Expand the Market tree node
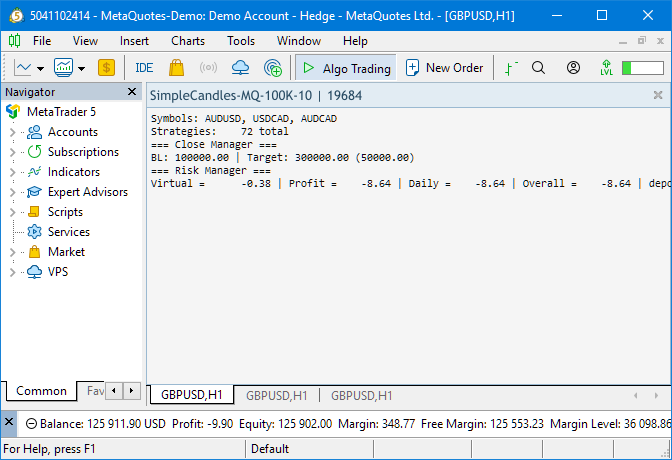 pyautogui.click(x=12, y=252)
